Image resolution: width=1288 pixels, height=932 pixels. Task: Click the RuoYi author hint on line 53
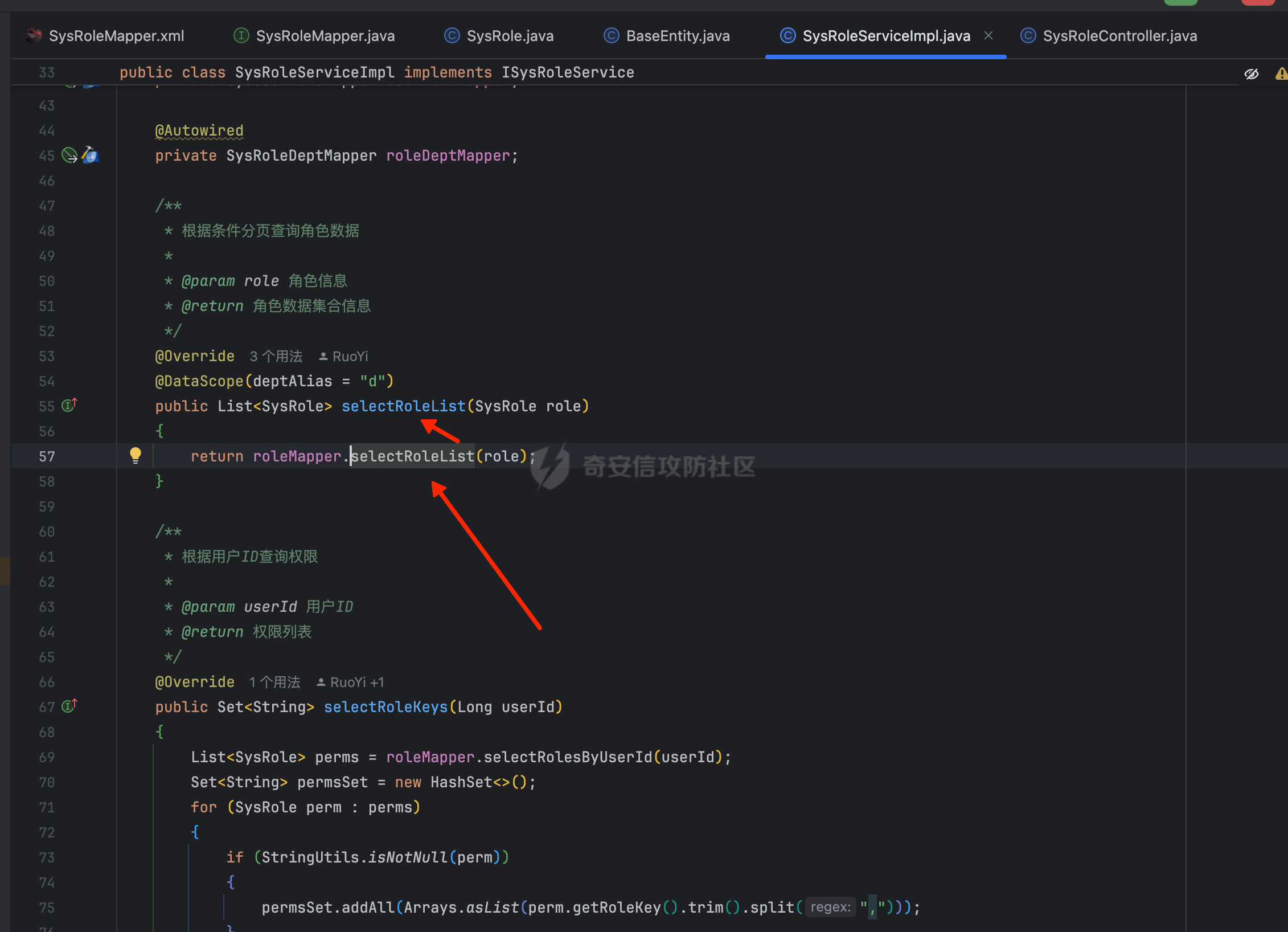tap(344, 357)
